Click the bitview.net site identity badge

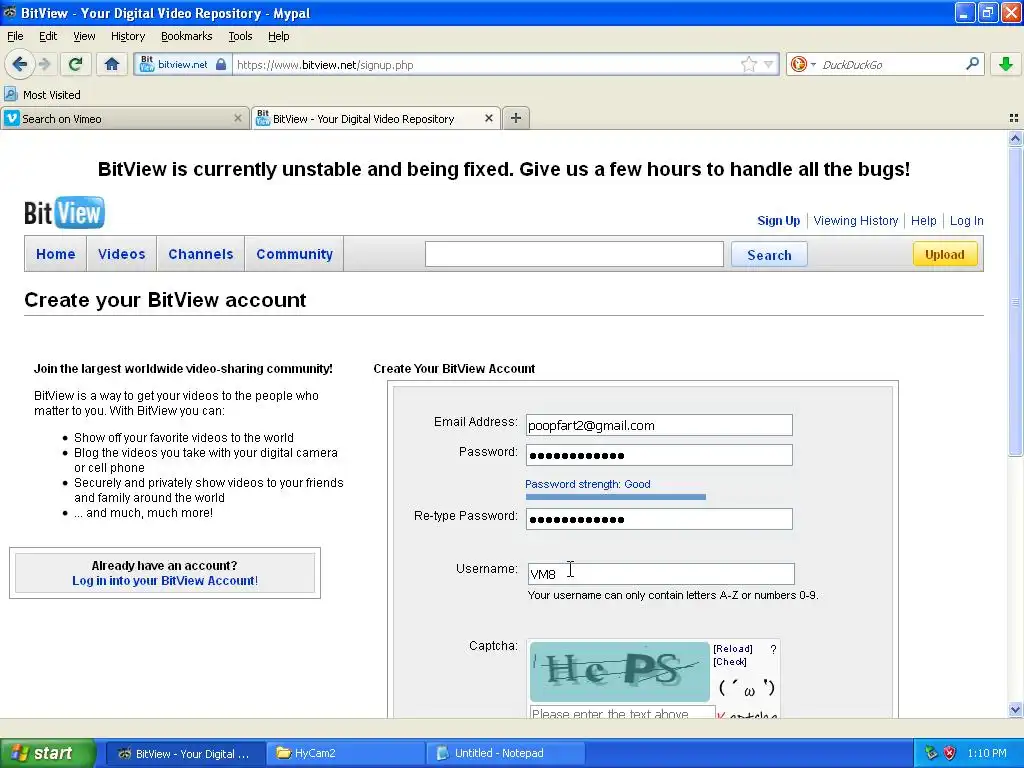(184, 64)
